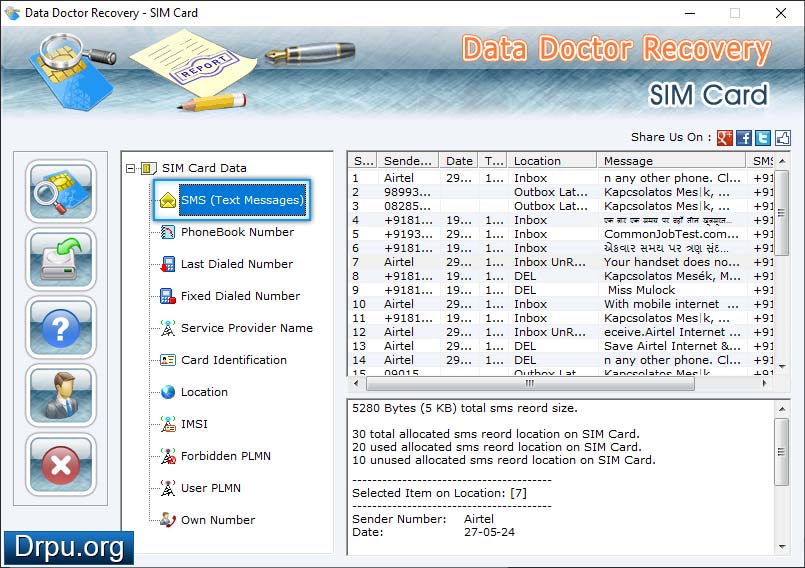Select Forbidden PLMN tree entry
The image size is (805, 568).
(x=225, y=456)
